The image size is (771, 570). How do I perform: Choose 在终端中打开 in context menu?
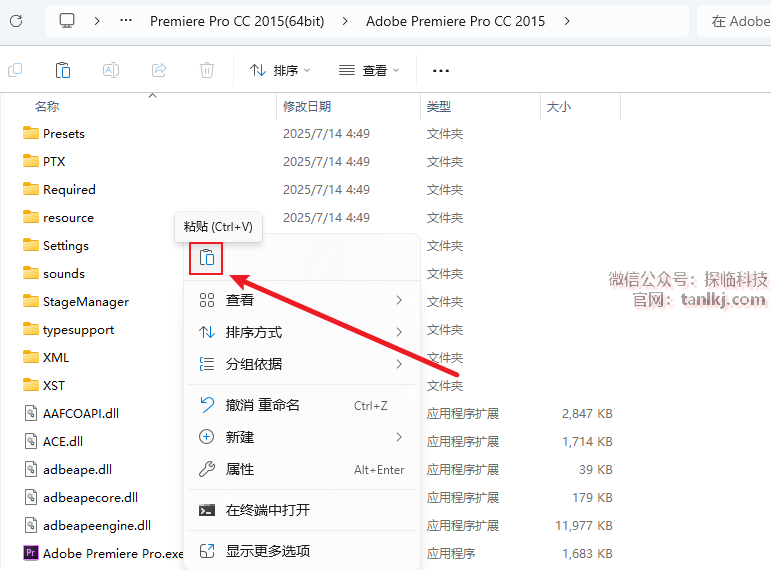click(x=301, y=510)
